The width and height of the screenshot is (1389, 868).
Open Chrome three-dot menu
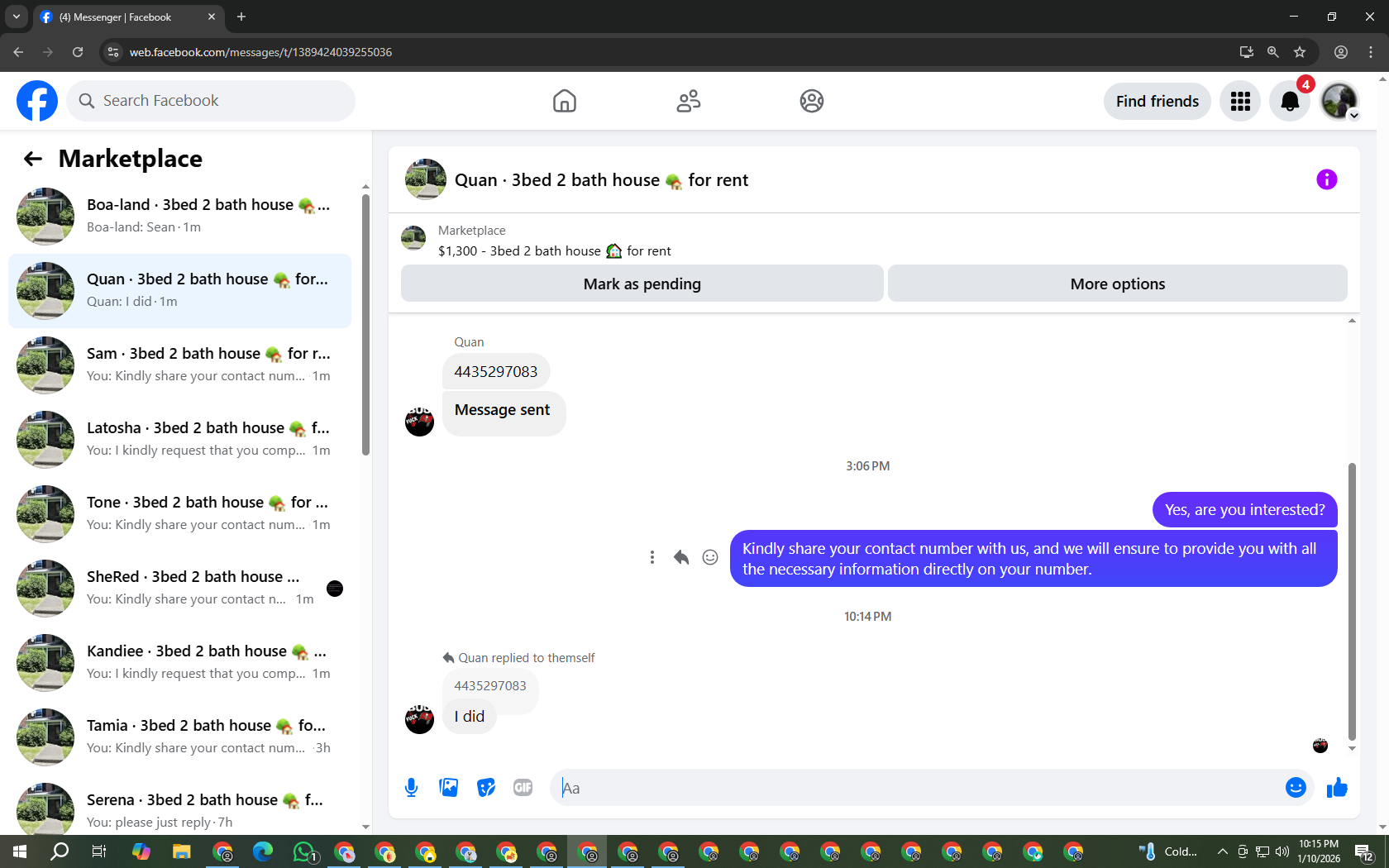pos(1371,52)
